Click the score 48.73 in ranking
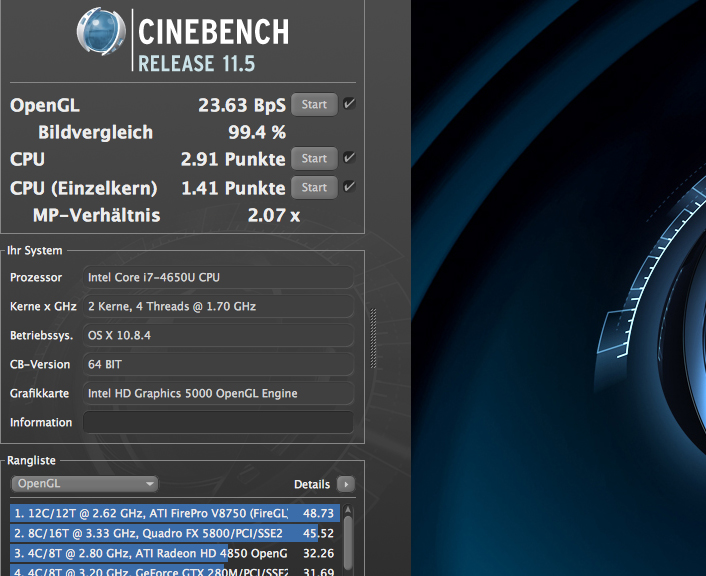The width and height of the screenshot is (706, 576). pyautogui.click(x=318, y=513)
